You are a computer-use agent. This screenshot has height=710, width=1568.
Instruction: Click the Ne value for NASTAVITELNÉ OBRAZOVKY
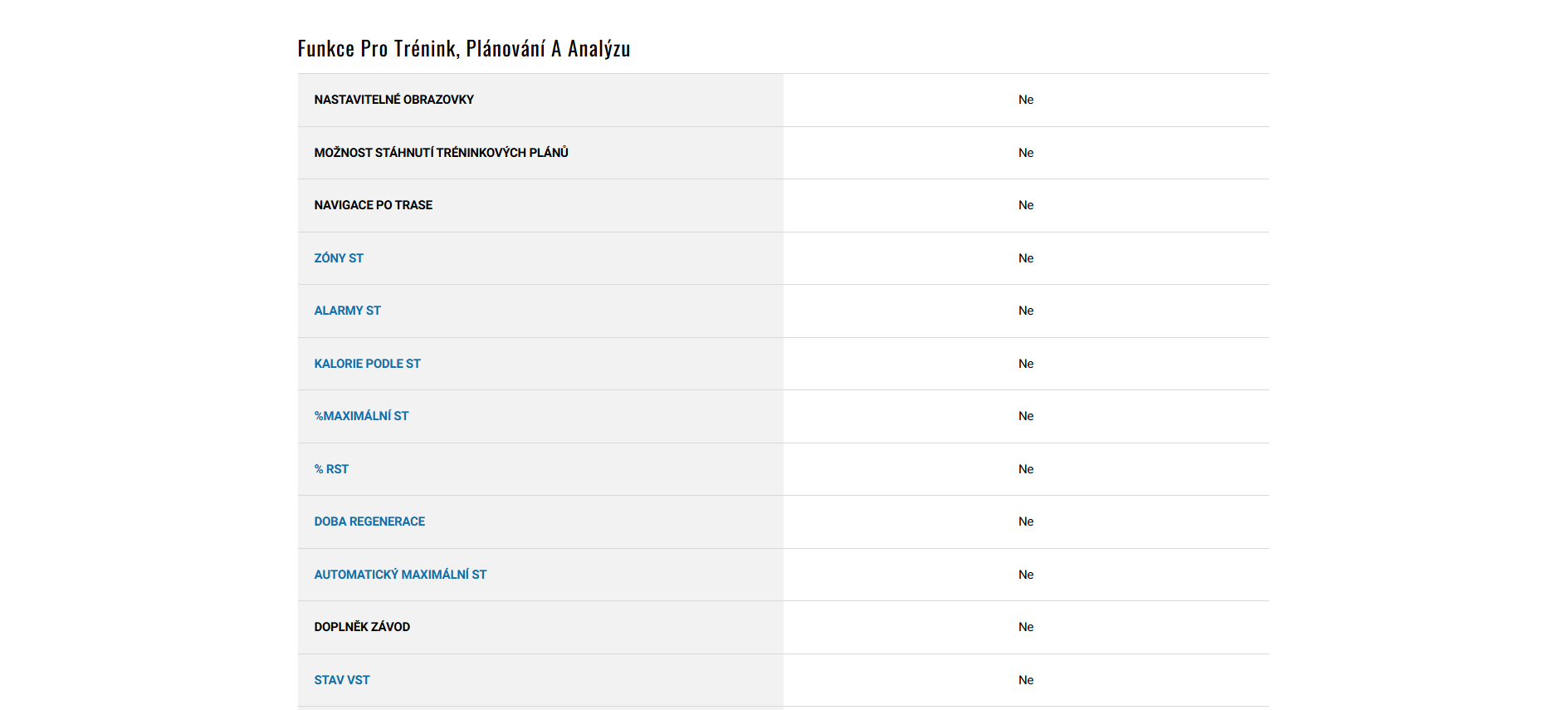[1026, 100]
